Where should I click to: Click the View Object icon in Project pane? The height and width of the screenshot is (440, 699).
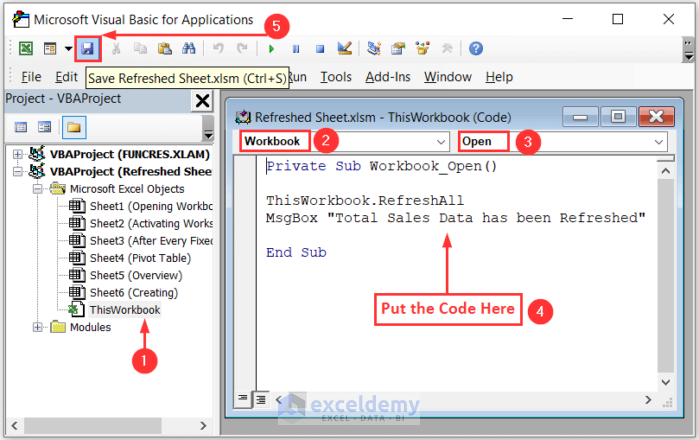pos(45,127)
